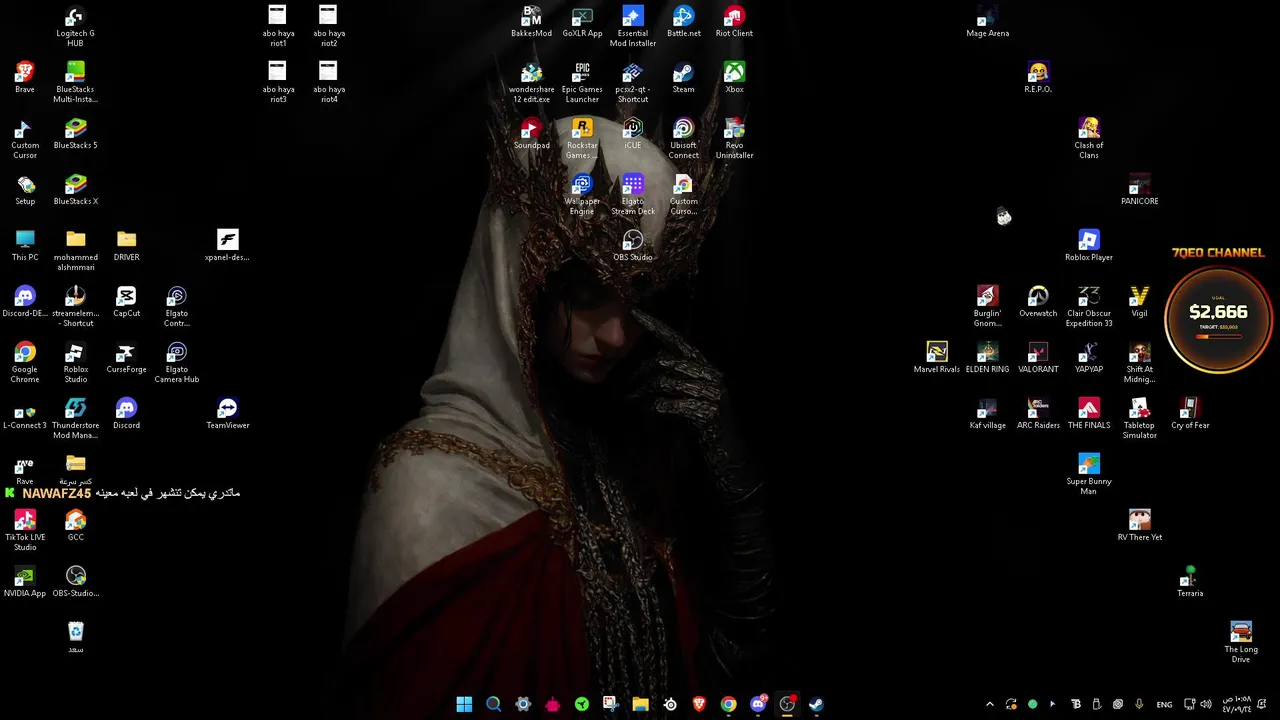
Task: Select the Steam desktop shortcut
Action: pyautogui.click(x=683, y=78)
